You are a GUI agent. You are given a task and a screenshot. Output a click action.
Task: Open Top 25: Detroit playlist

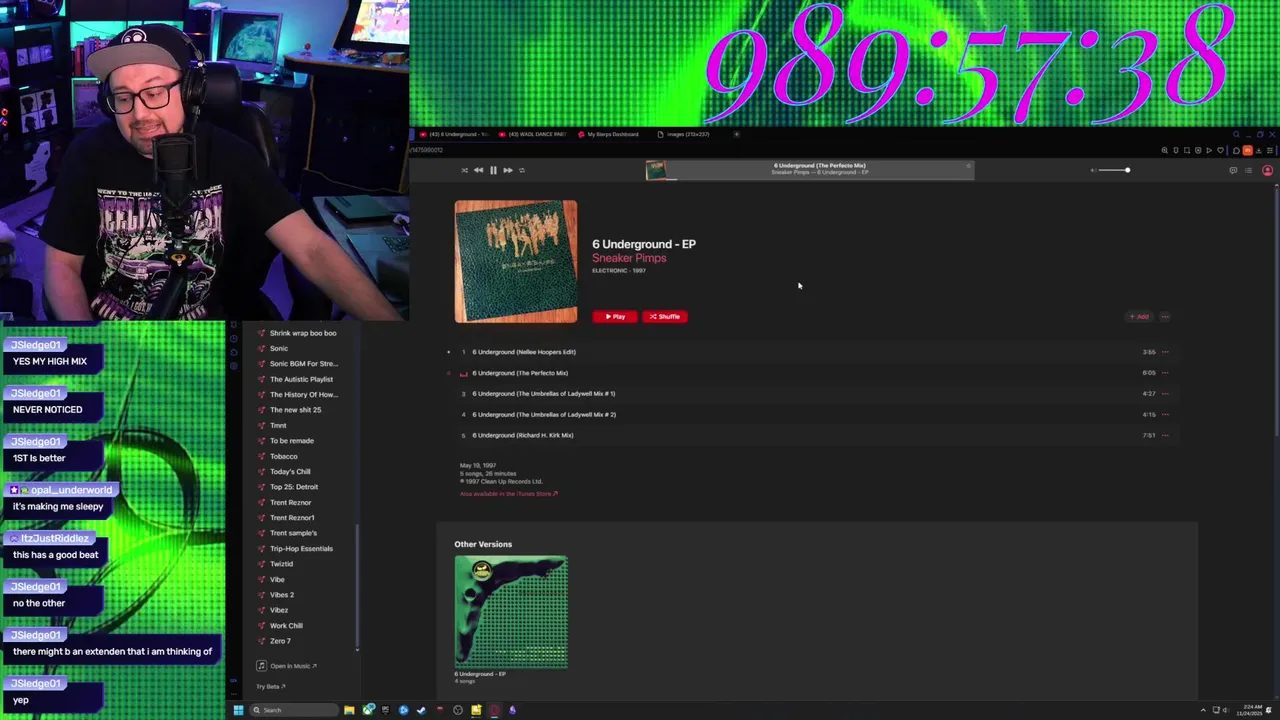[294, 487]
